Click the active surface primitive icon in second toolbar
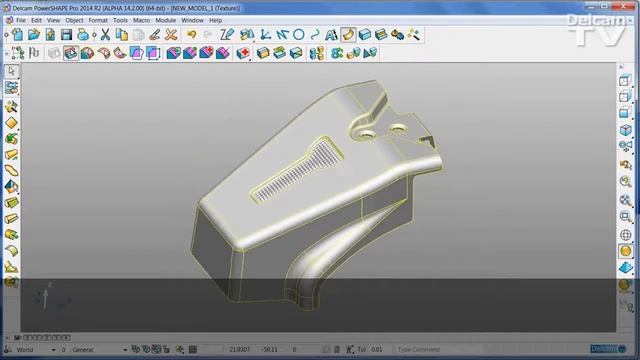Viewport: 640px width, 360px height. (x=71, y=53)
